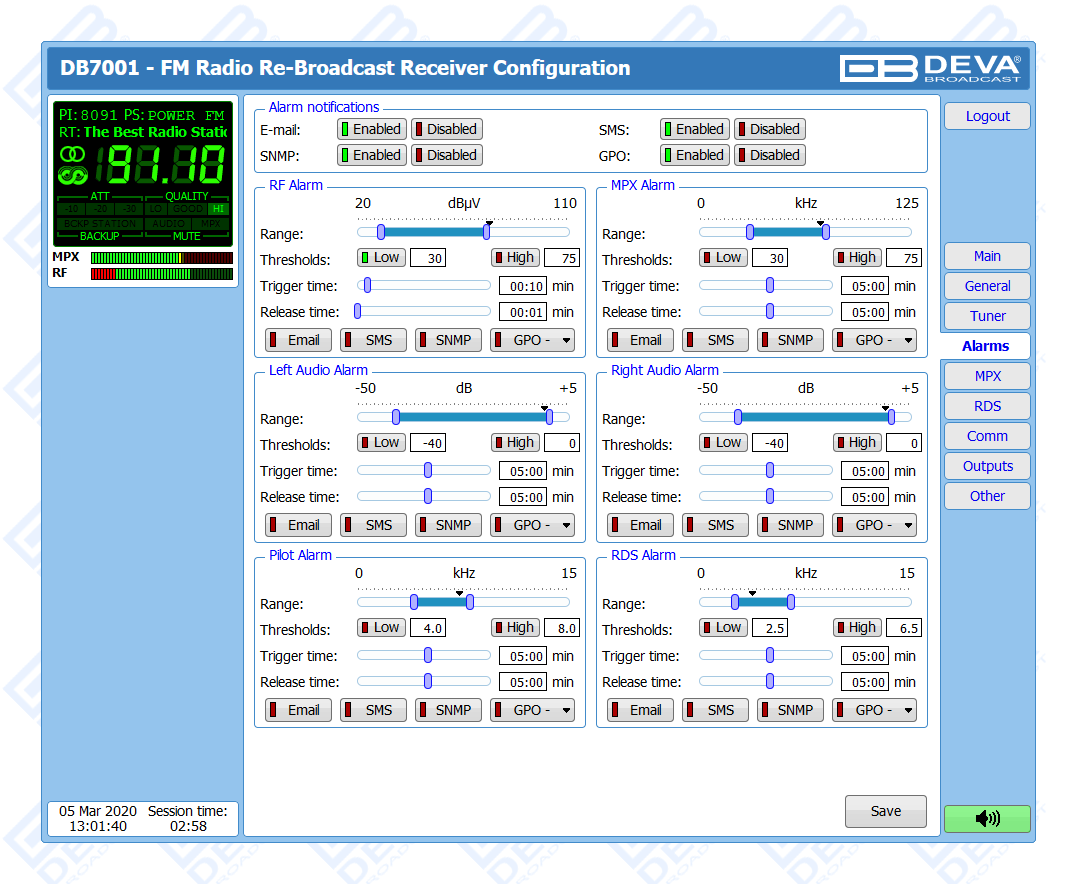
Task: Click the stereo indicator icon on the display
Action: (73, 155)
